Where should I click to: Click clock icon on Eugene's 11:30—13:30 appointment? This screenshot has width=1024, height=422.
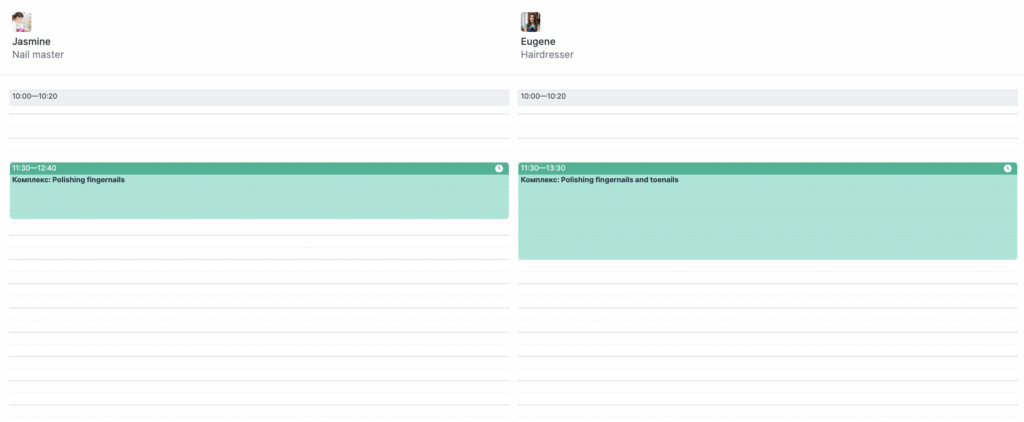1007,168
